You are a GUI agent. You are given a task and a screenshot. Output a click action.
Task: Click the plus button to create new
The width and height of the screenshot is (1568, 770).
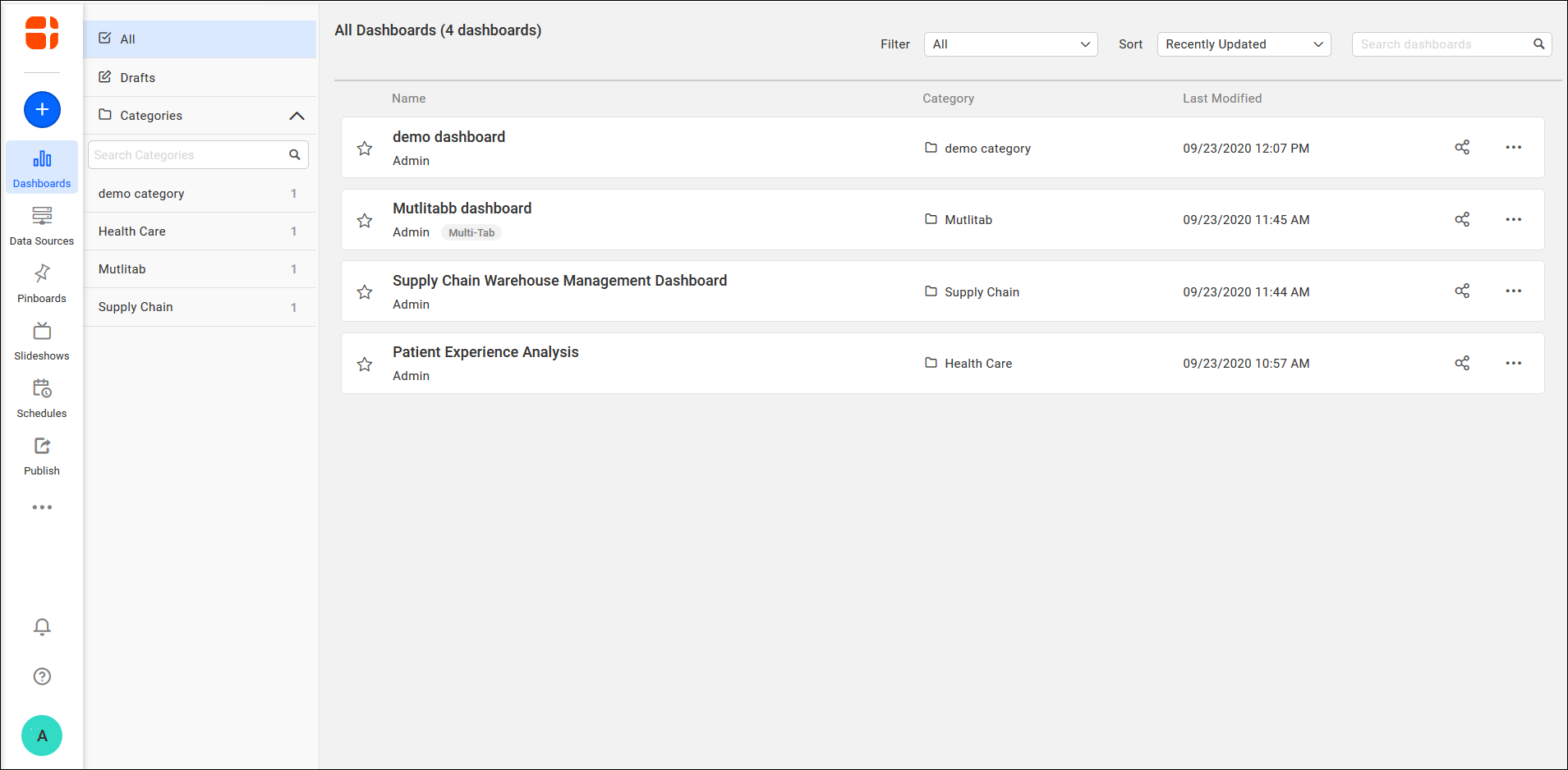pyautogui.click(x=42, y=109)
